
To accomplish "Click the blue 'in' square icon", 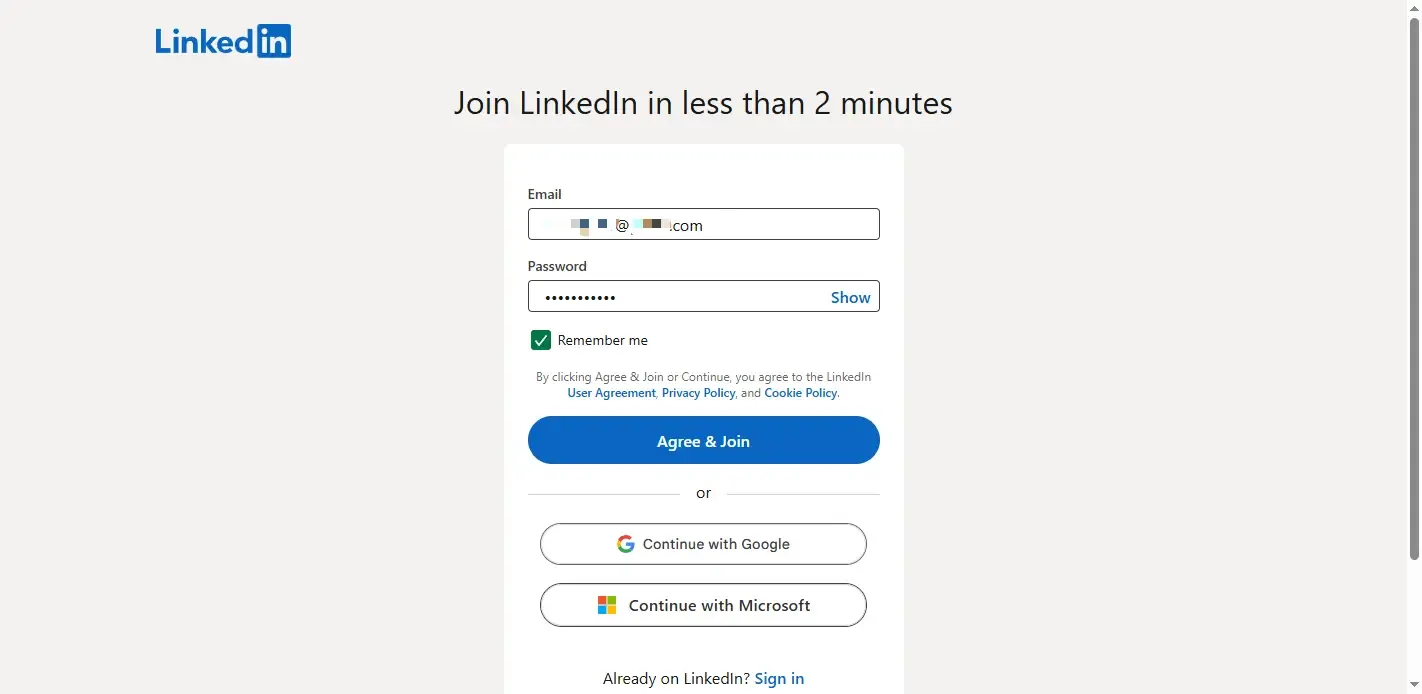I will click(x=276, y=41).
